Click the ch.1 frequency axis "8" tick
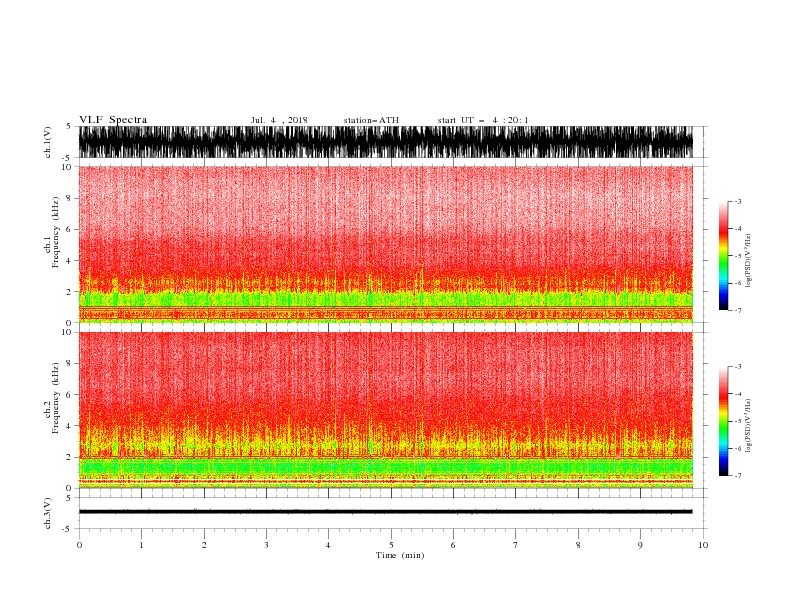 (69, 198)
